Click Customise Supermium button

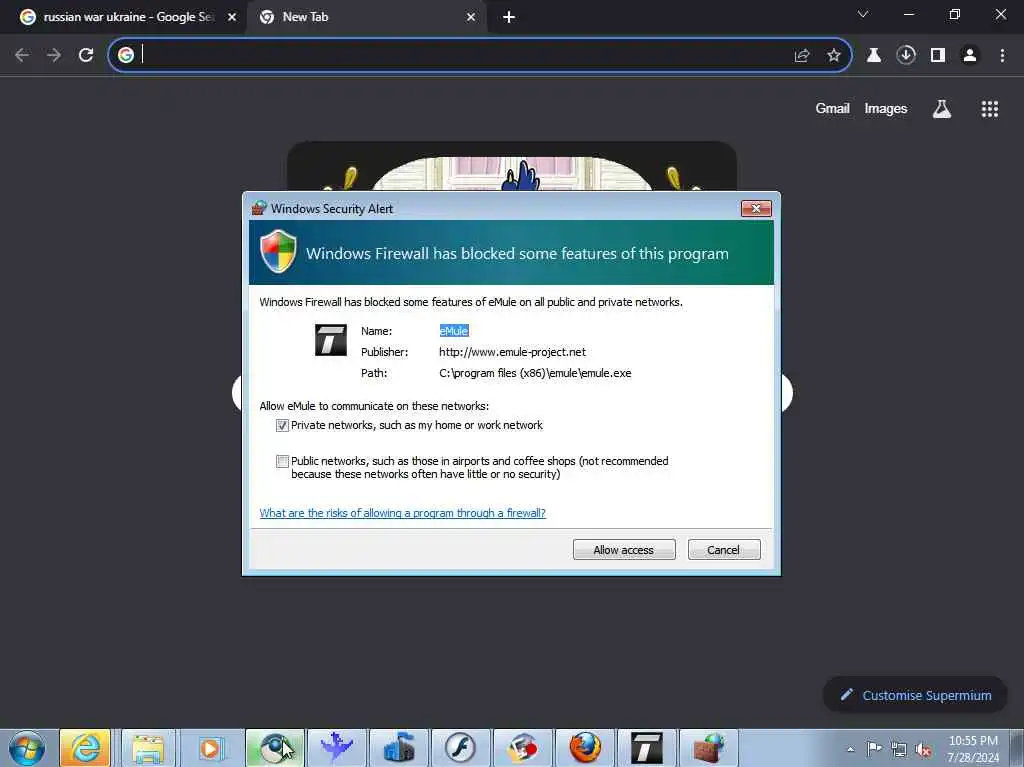(915, 695)
